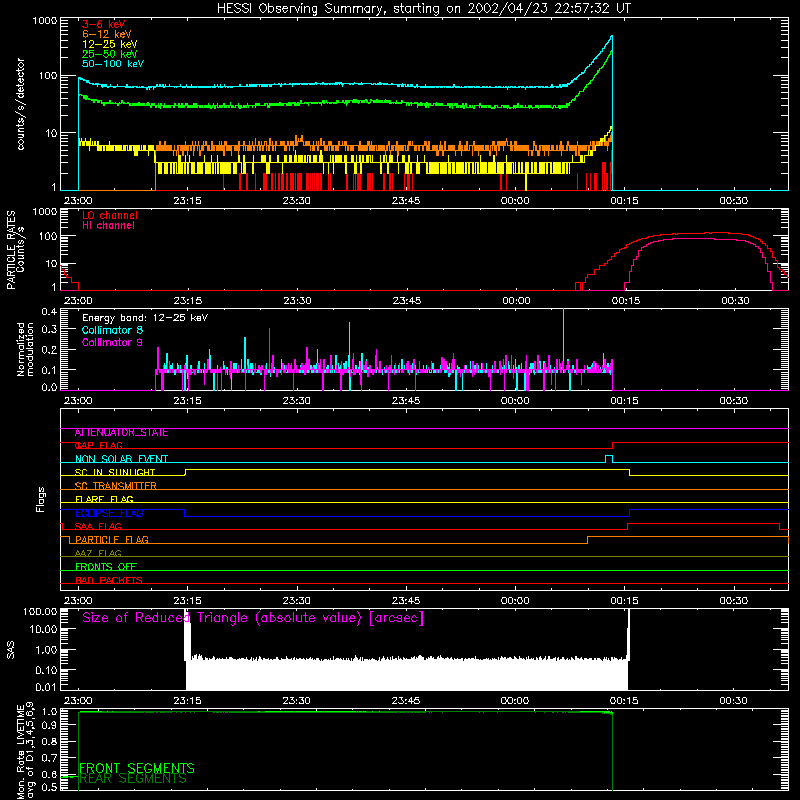
Task: Click the 0.3 tick on modulation axis
Action: click(49, 330)
